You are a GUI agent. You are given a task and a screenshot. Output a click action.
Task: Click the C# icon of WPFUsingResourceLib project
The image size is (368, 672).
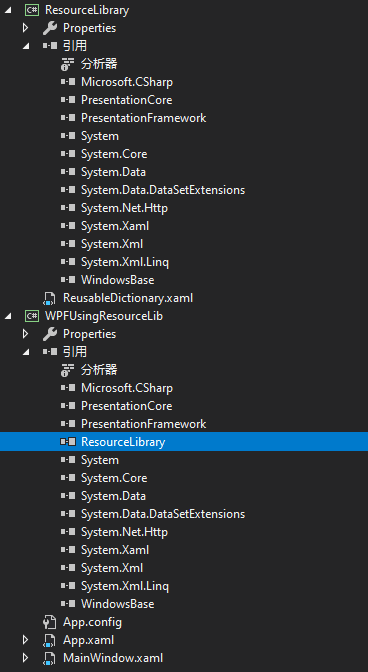click(32, 316)
